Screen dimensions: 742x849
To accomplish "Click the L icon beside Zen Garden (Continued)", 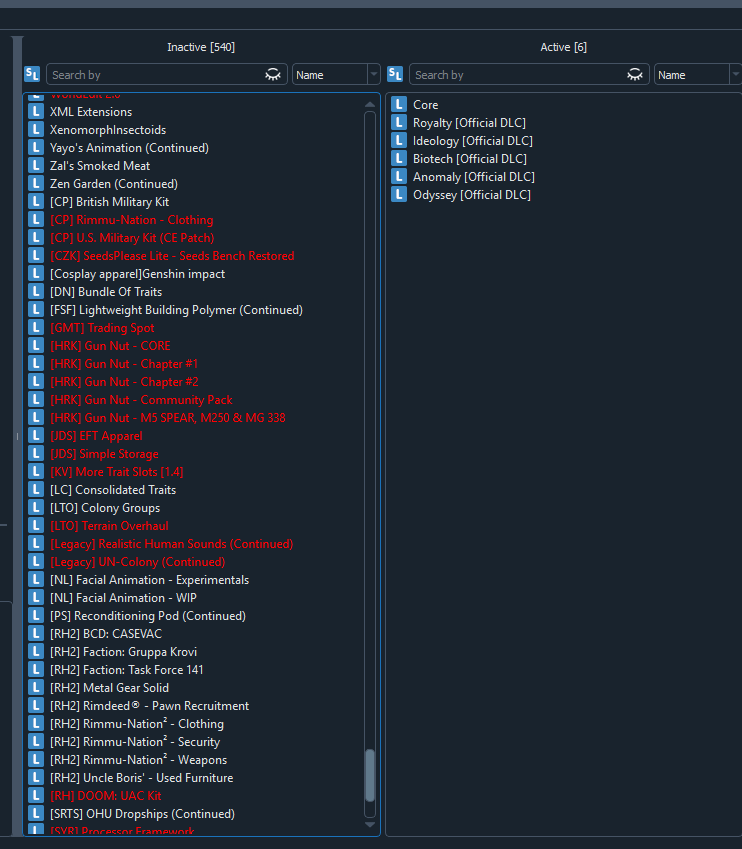I will (x=36, y=184).
